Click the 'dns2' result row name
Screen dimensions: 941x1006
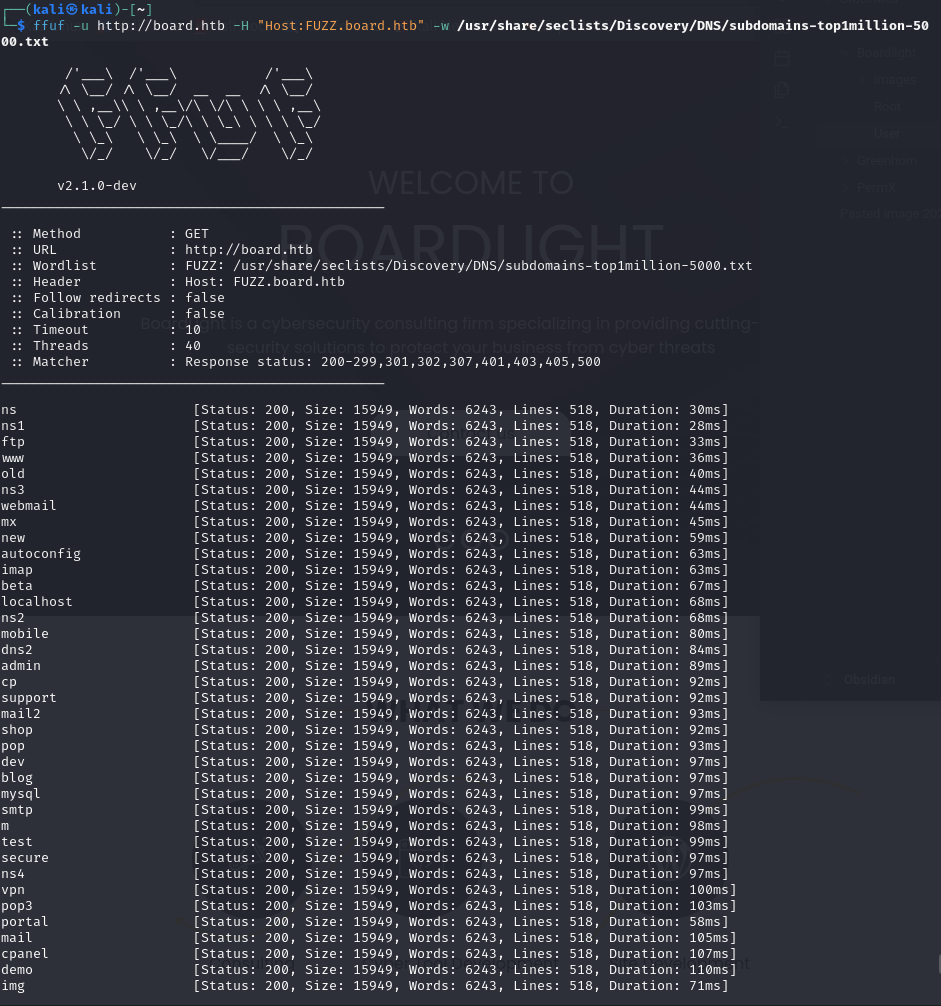coord(17,650)
